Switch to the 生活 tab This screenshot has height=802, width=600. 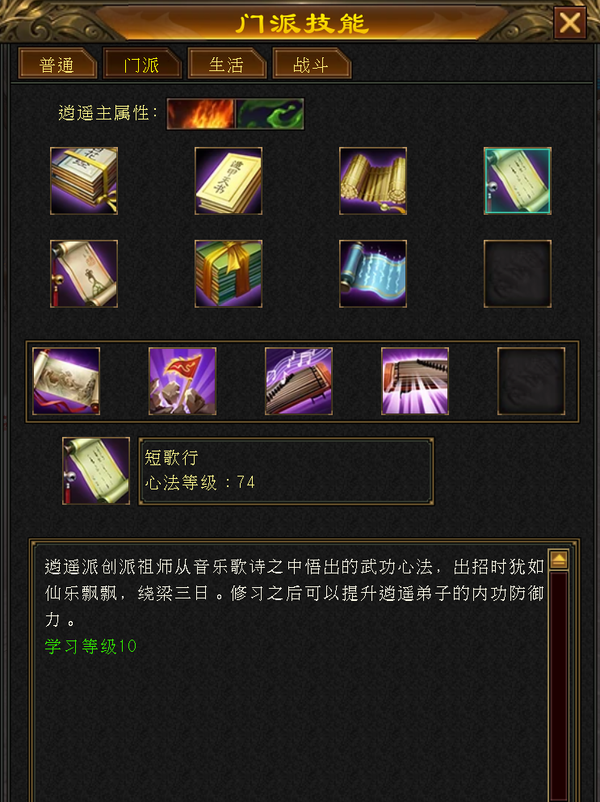click(x=227, y=64)
